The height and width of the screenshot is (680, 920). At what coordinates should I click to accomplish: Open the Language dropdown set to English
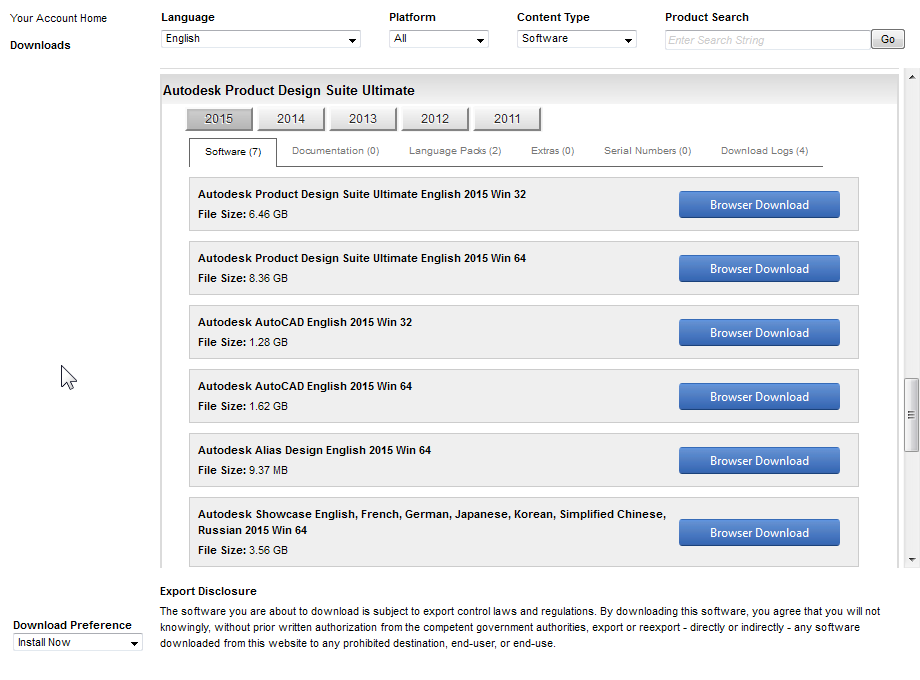[x=260, y=39]
